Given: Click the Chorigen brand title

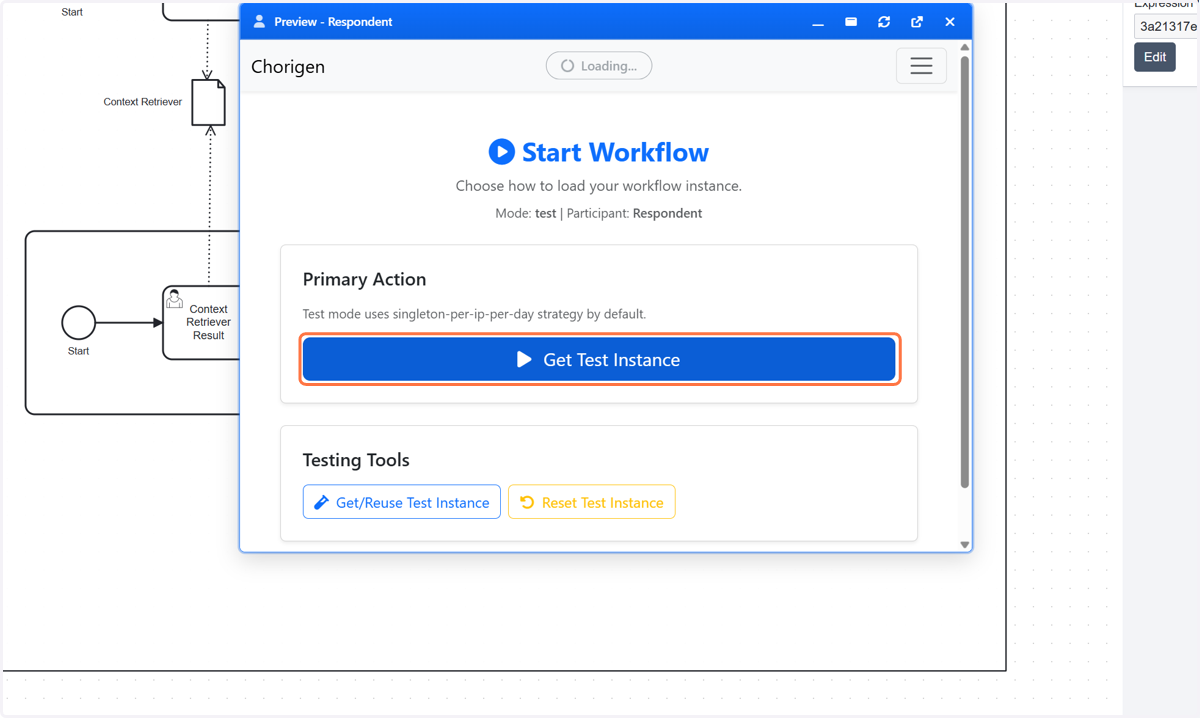Looking at the screenshot, I should coord(288,67).
